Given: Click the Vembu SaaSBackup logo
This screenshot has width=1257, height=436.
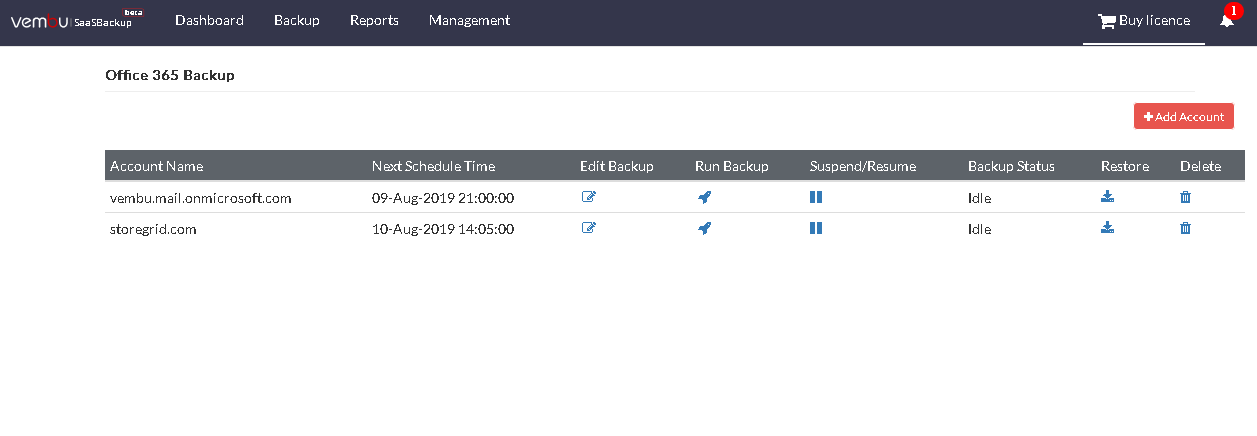Looking at the screenshot, I should 76,20.
